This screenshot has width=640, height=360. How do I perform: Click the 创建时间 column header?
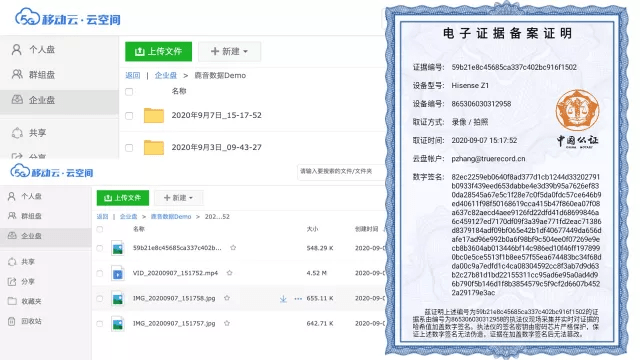tap(367, 229)
